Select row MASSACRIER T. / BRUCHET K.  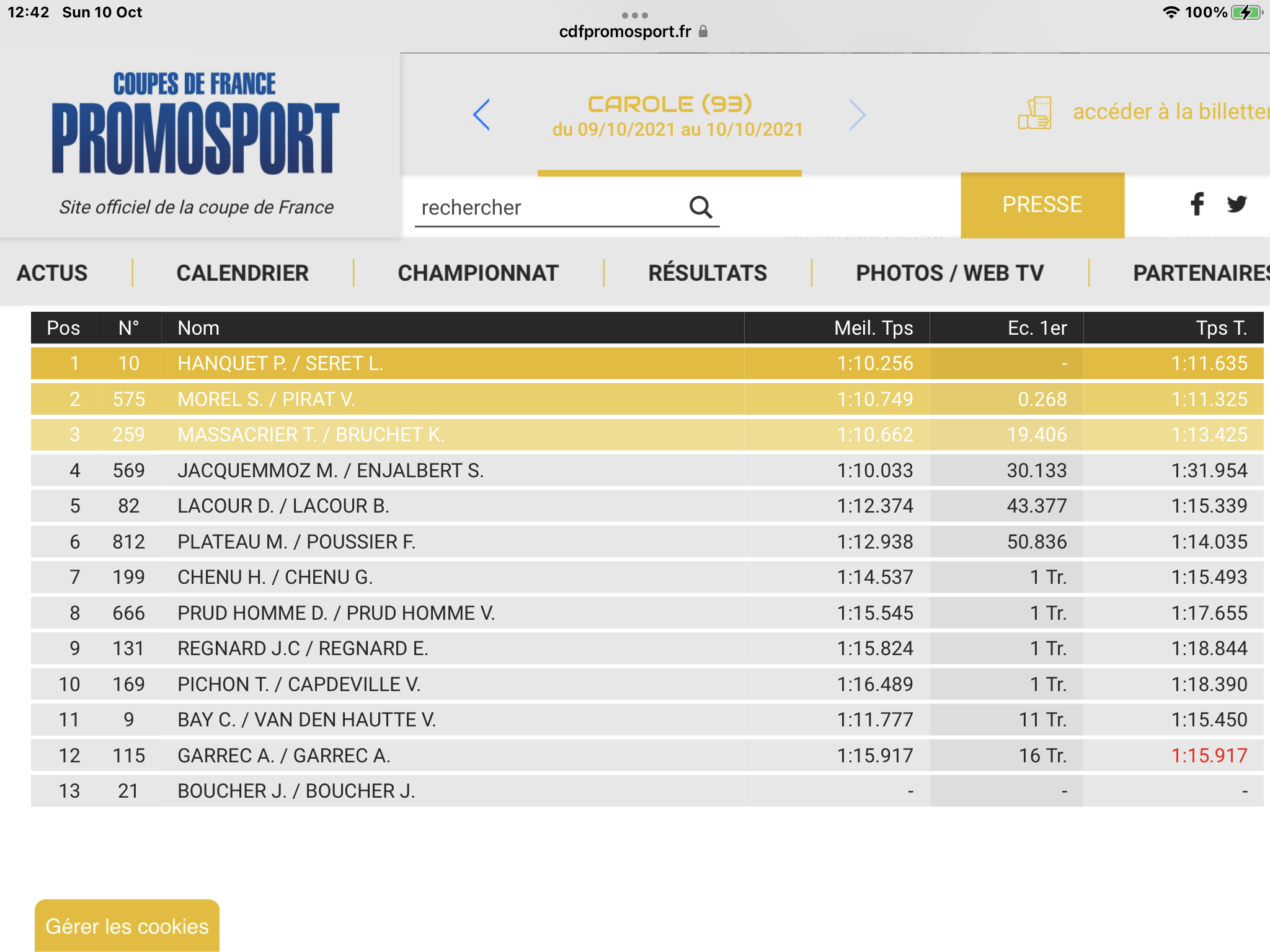[x=647, y=434]
